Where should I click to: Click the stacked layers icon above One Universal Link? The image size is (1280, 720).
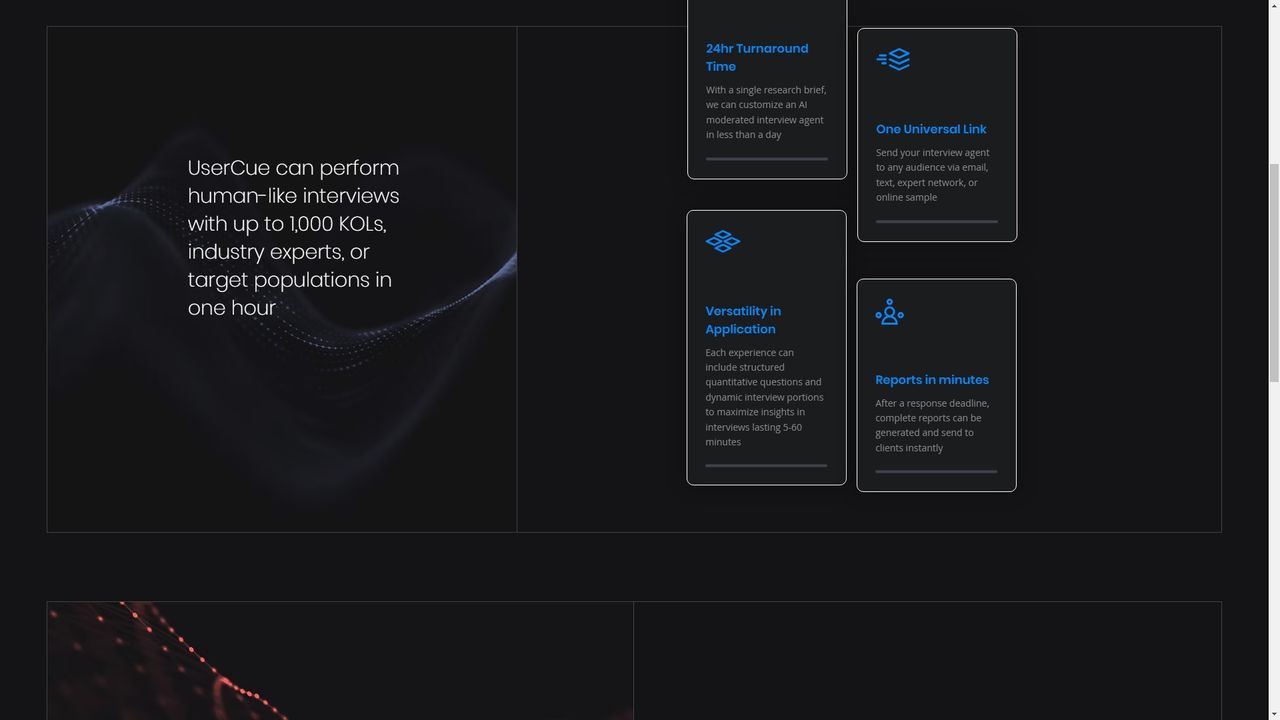[x=893, y=60]
